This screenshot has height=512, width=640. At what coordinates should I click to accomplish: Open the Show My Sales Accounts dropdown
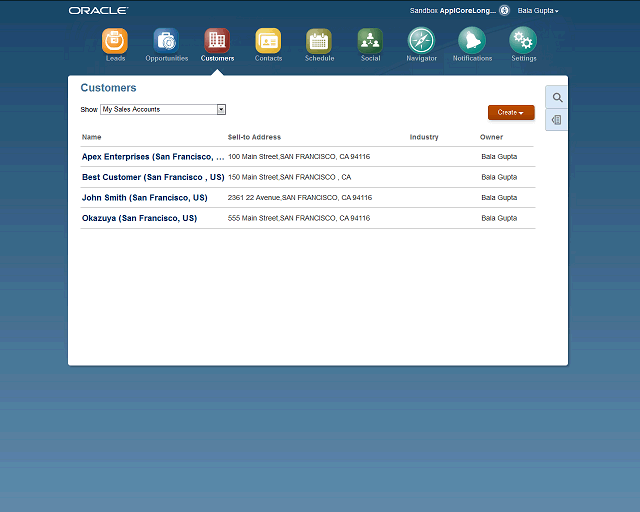163,109
